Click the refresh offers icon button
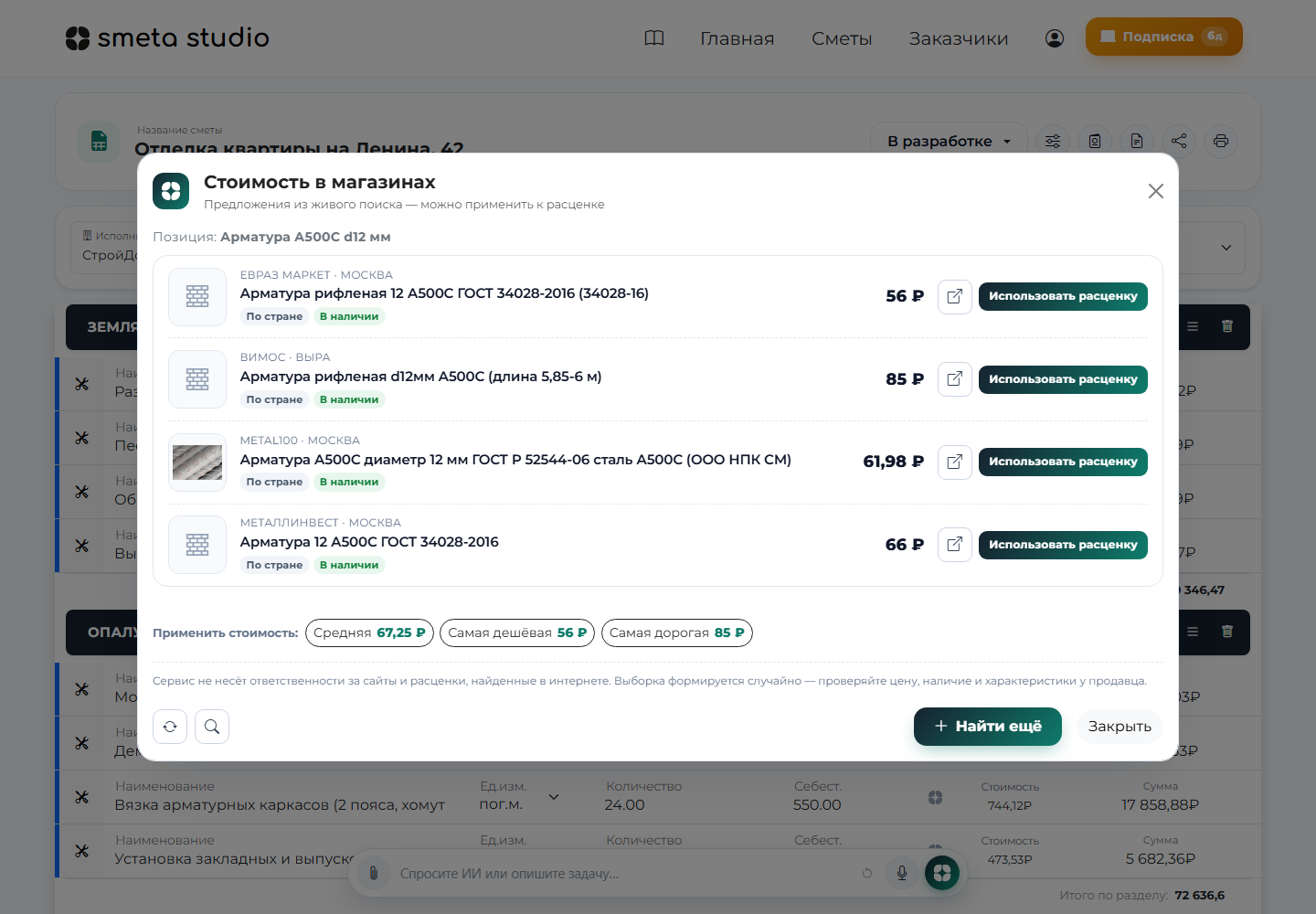This screenshot has height=914, width=1316. point(170,727)
